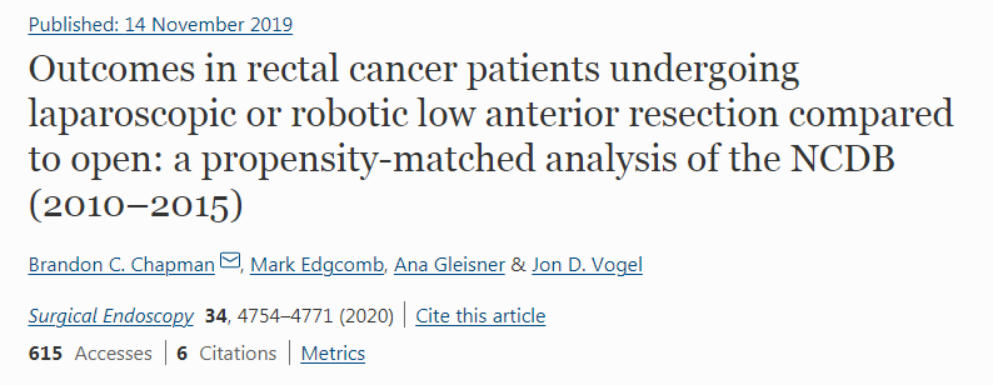The height and width of the screenshot is (385, 993).
Task: Click the (2020) publication year
Action: pos(366,315)
